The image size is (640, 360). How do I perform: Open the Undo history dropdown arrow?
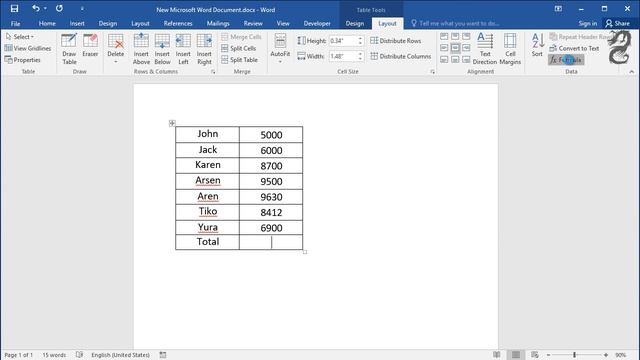45,9
